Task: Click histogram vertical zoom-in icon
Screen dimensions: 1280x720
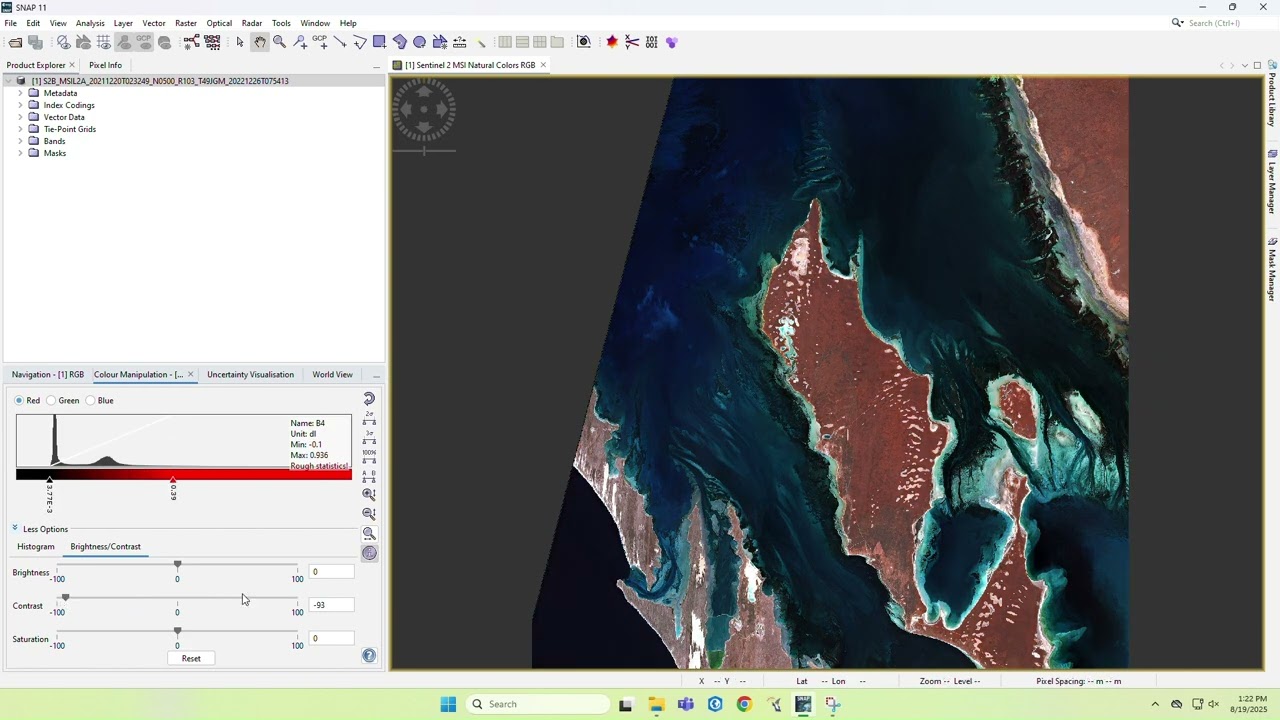Action: [369, 494]
